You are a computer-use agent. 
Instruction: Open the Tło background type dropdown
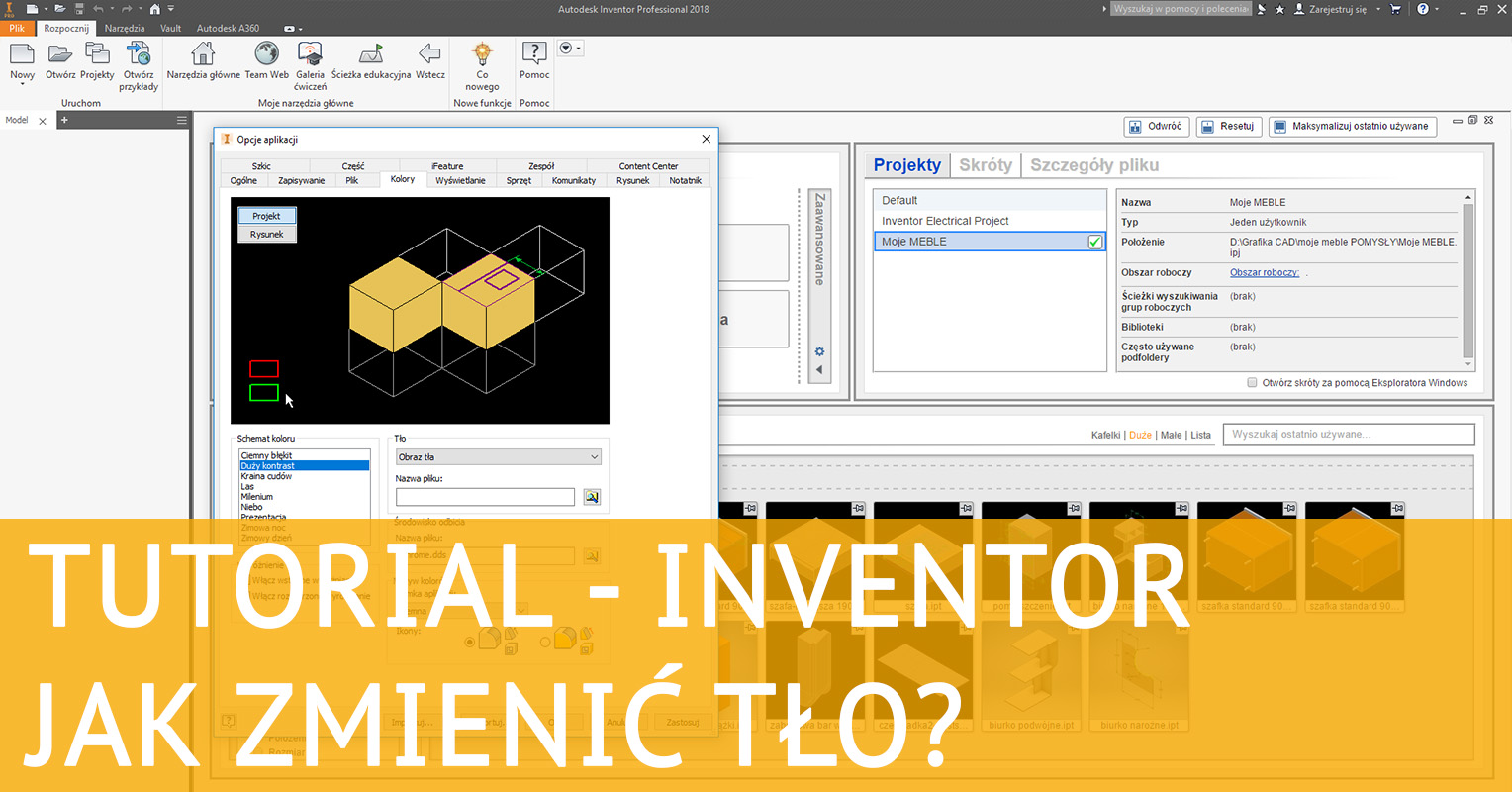(x=498, y=457)
